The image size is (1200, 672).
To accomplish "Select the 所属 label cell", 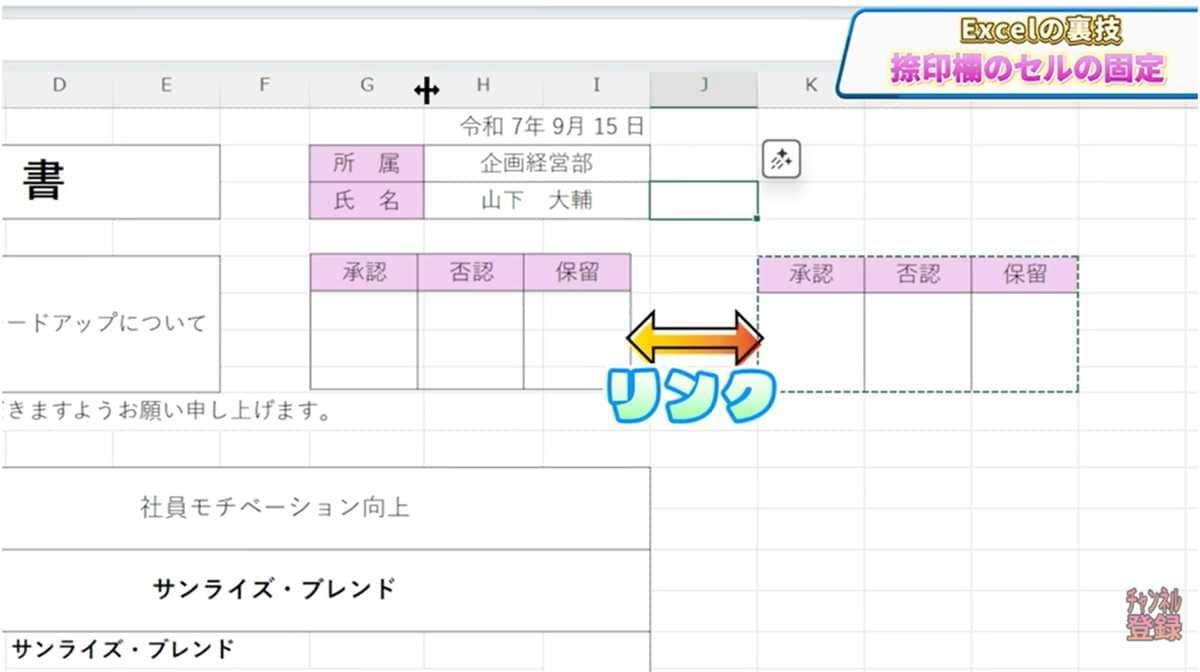I will point(366,164).
